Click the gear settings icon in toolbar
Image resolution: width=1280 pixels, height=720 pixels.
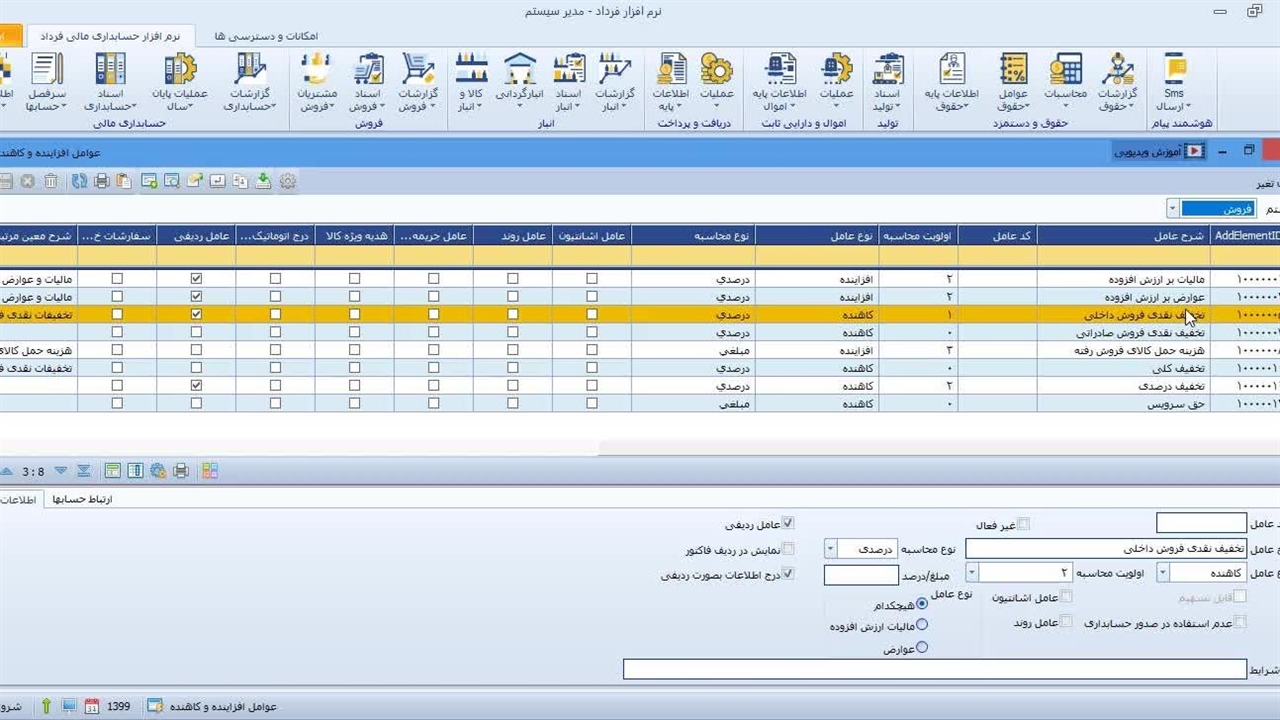(288, 181)
